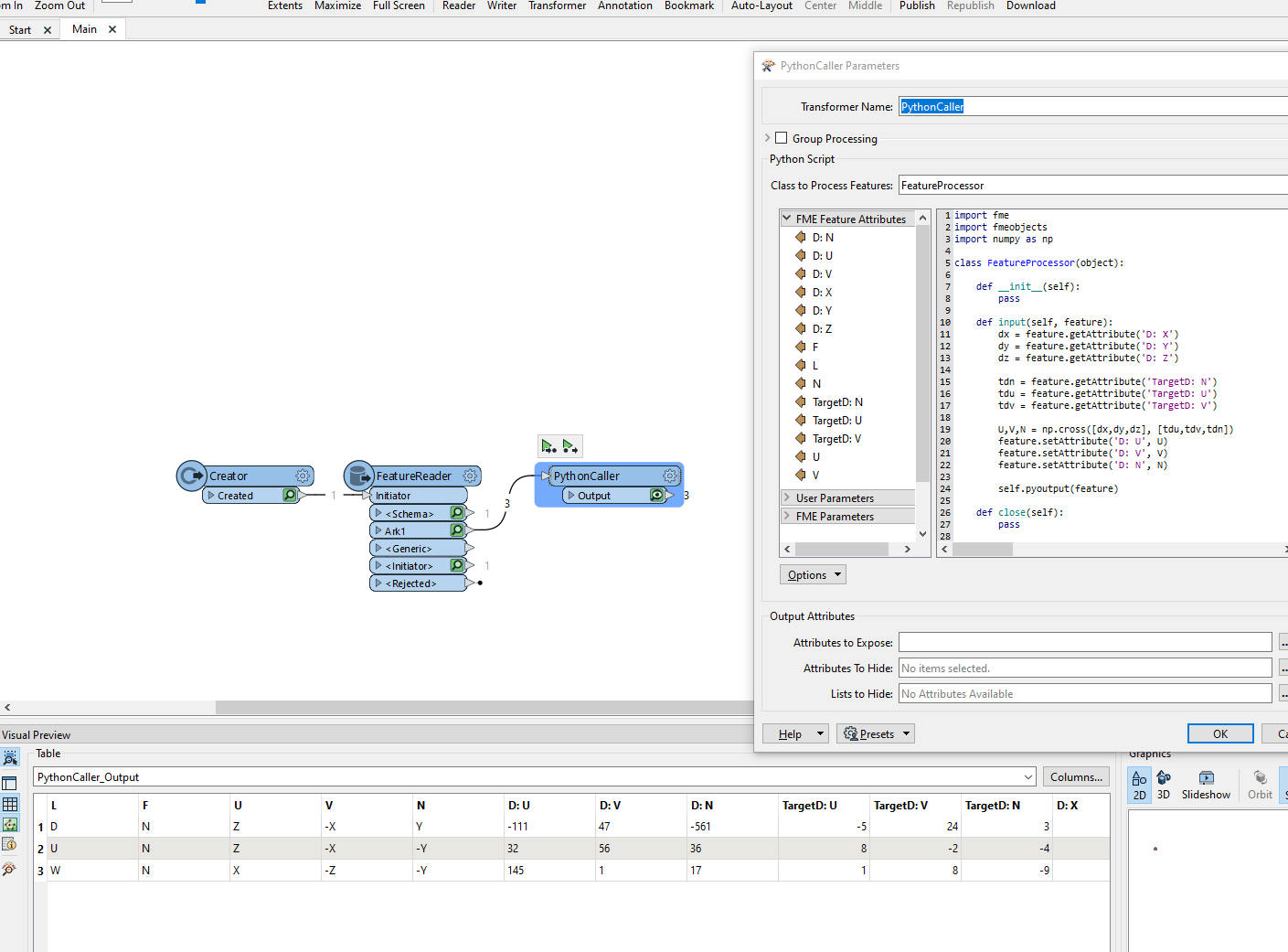Click Attributes to Expose field

(1085, 642)
